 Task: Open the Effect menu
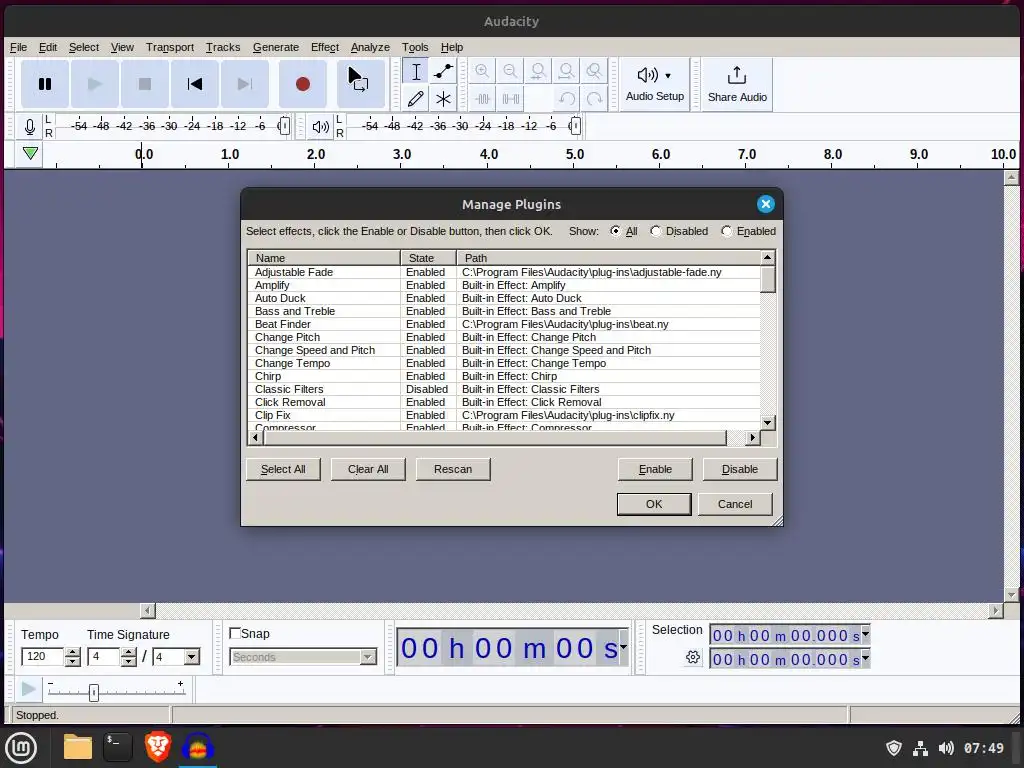pos(325,47)
